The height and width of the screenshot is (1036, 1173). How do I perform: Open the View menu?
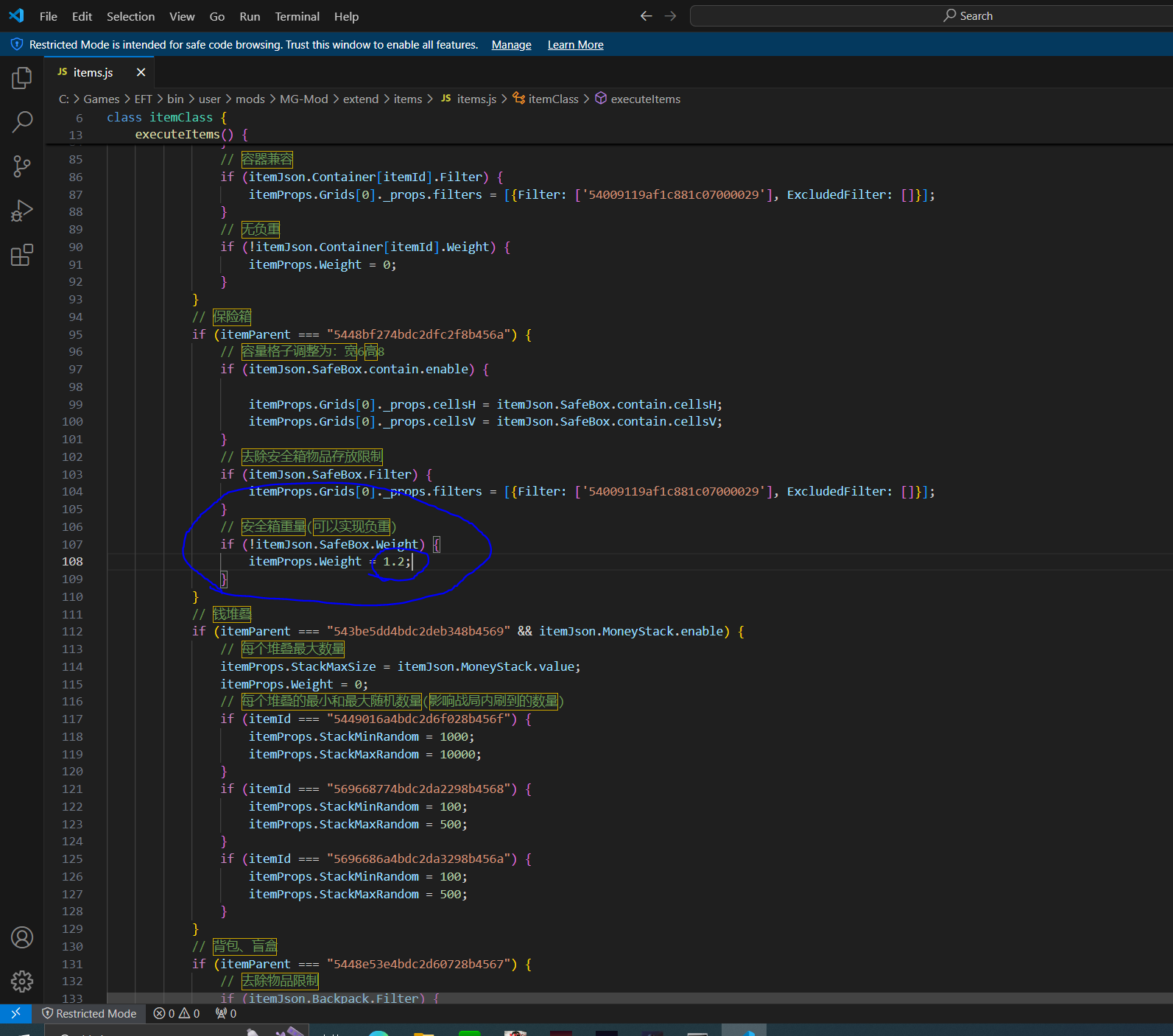[182, 16]
